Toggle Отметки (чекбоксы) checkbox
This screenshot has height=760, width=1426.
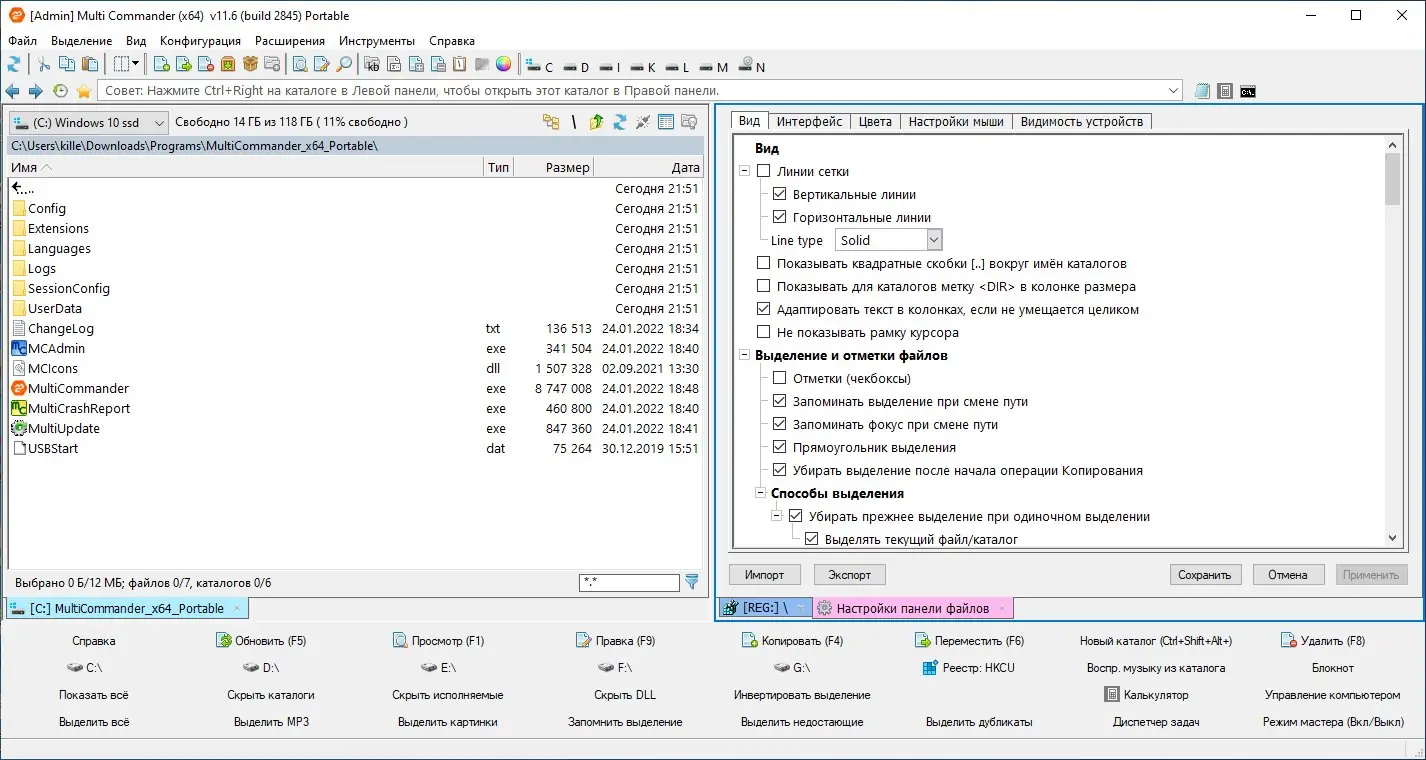point(780,378)
